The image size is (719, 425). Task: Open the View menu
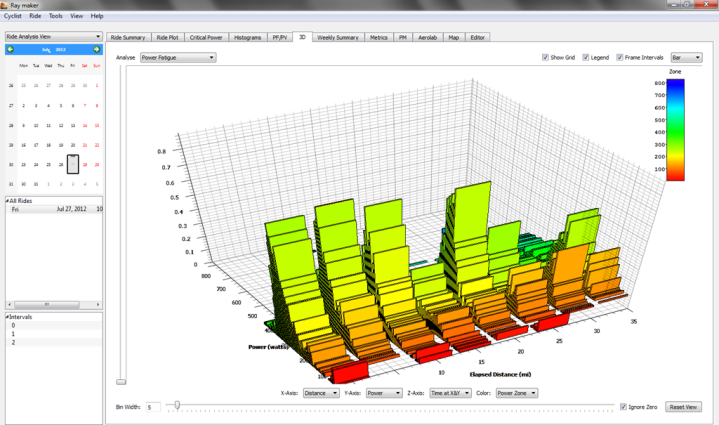(77, 16)
